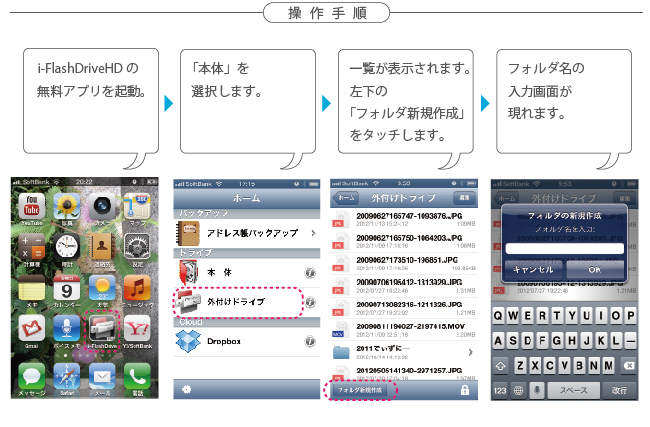
Task: Tap キャンセル in the new folder dialog
Action: click(534, 269)
